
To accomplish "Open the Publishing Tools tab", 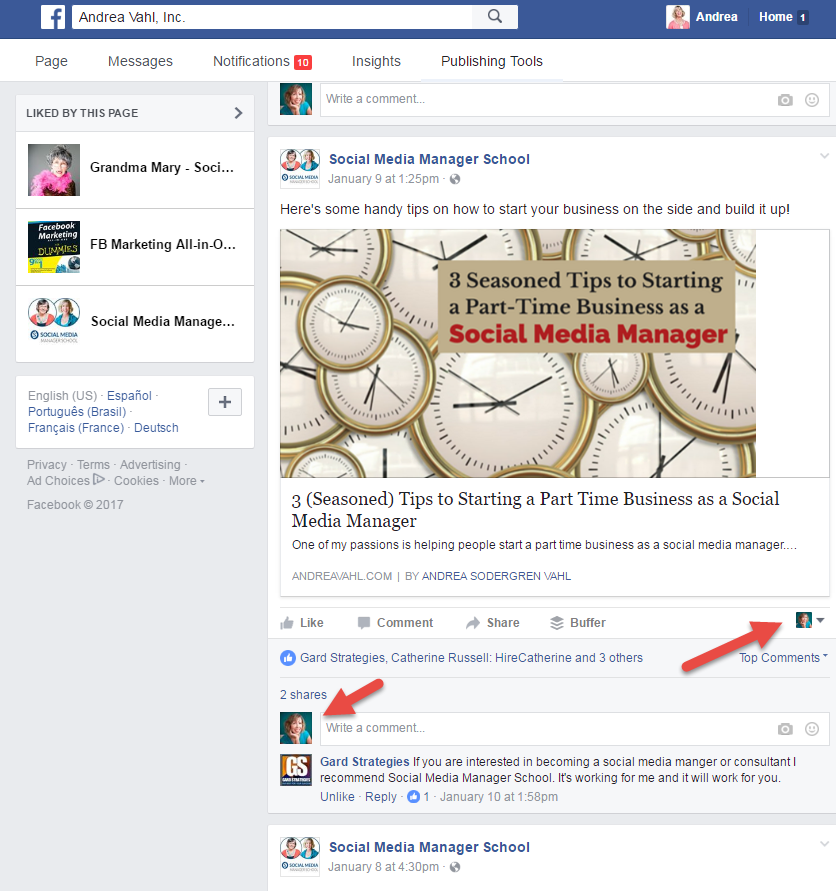I will (492, 61).
